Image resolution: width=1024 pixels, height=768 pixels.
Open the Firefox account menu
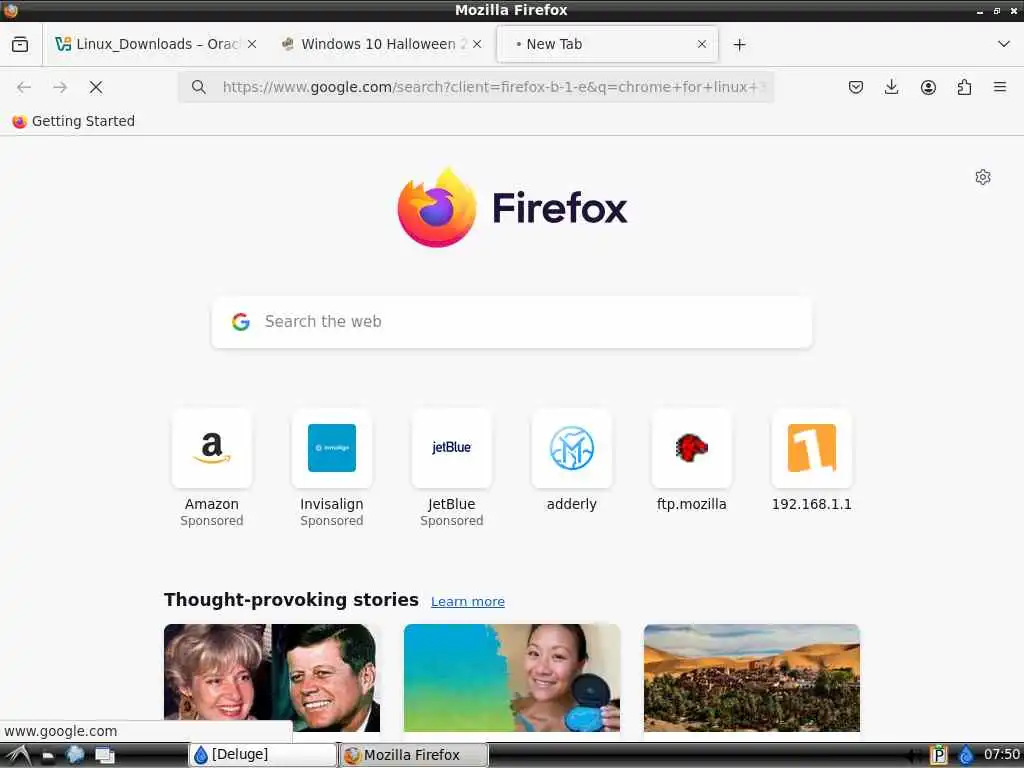(928, 87)
